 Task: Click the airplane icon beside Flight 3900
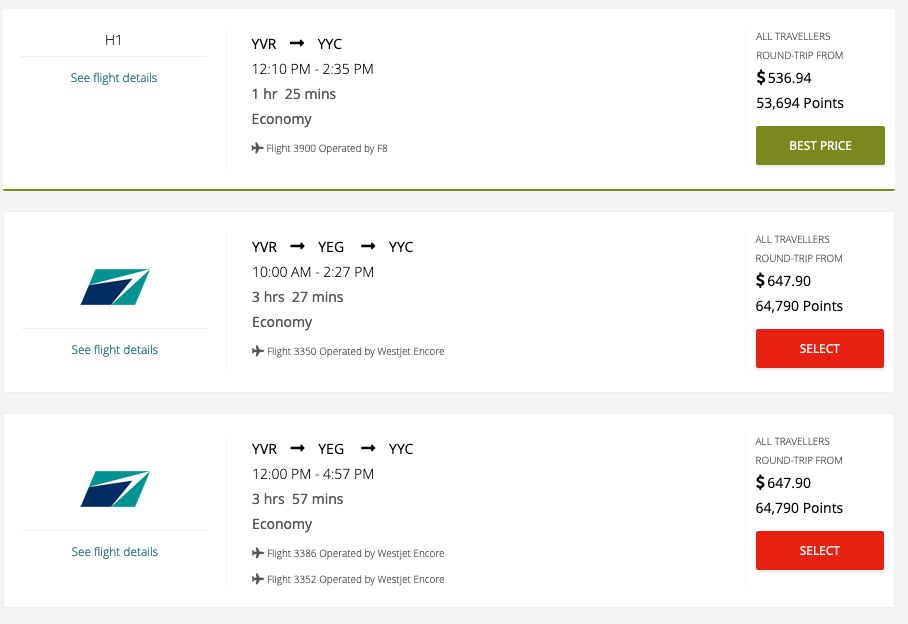(256, 148)
